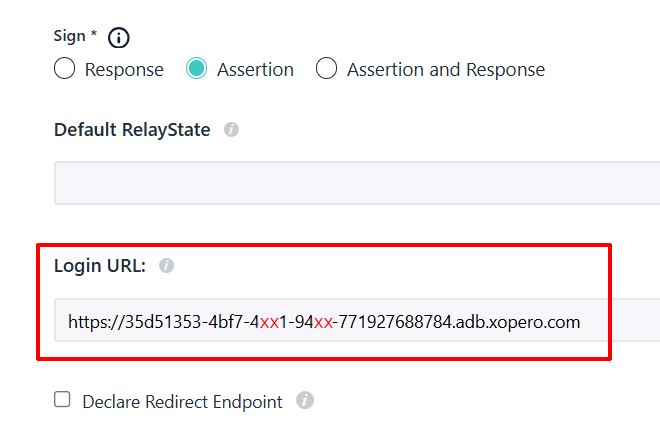
Task: Click the "Response" option label text
Action: [124, 70]
